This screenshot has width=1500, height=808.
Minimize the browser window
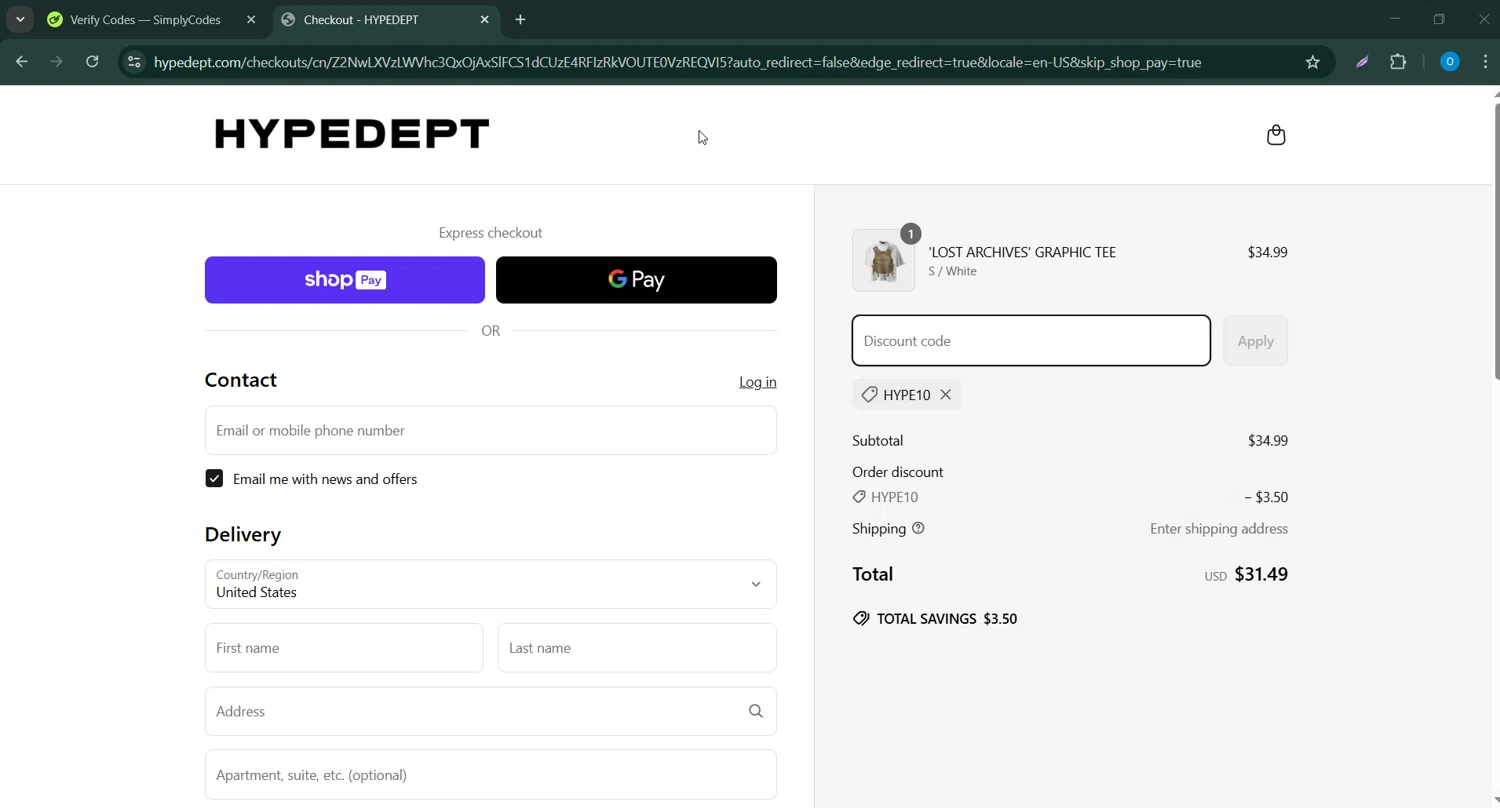[x=1395, y=19]
